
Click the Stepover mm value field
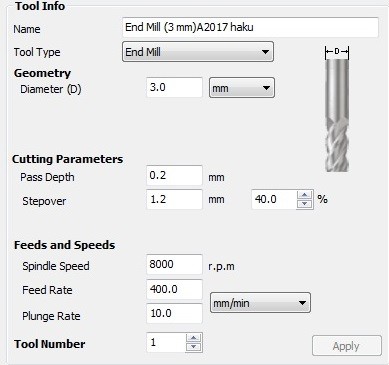click(174, 199)
